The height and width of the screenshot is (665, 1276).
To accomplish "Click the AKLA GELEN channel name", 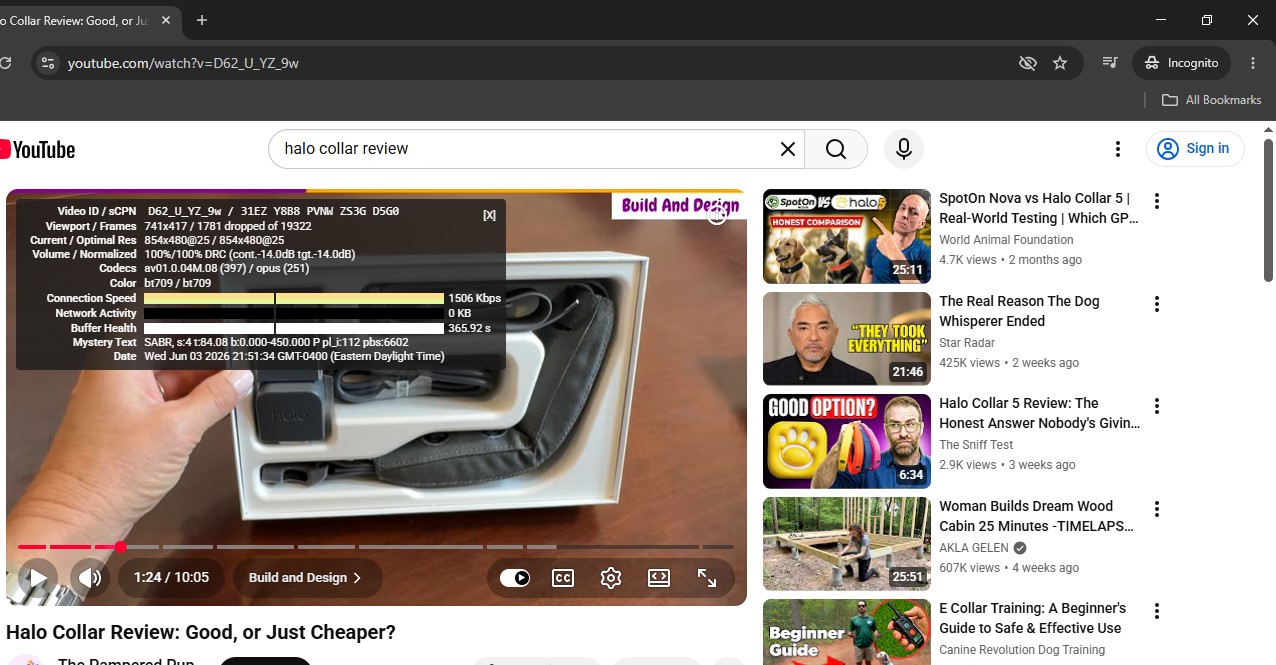I will pyautogui.click(x=975, y=548).
